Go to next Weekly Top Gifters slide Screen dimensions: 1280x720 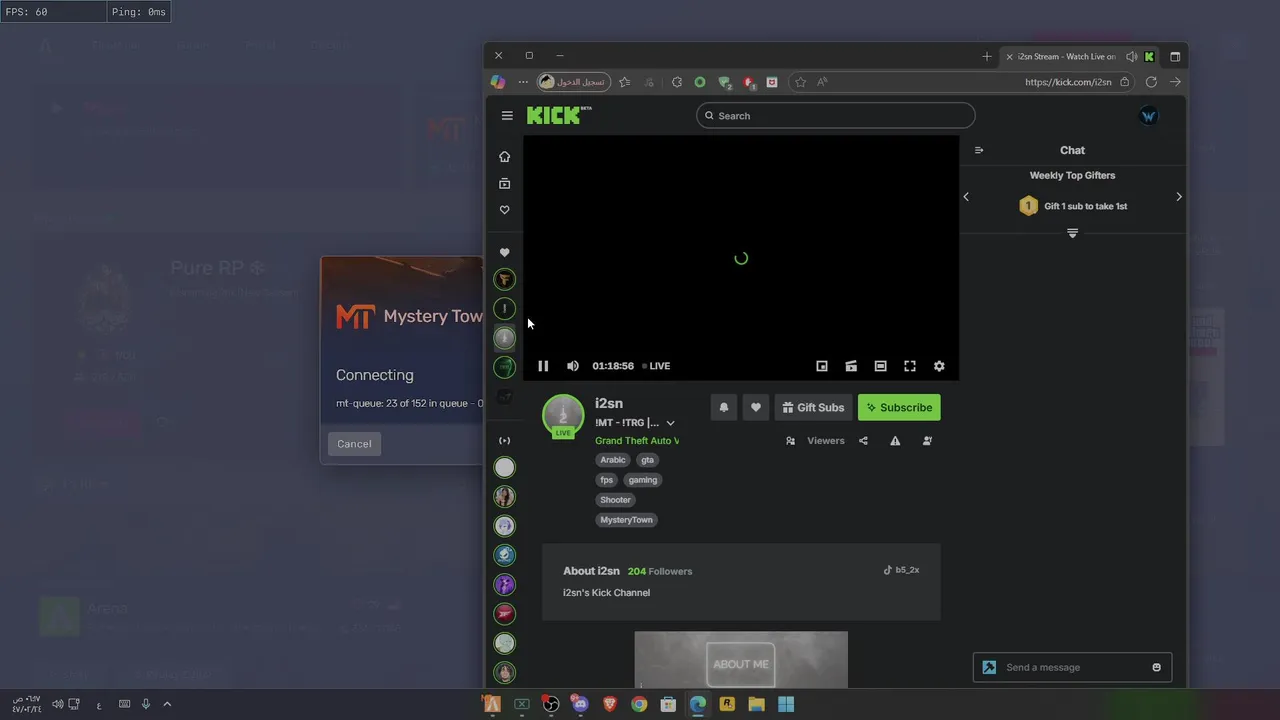click(x=1179, y=197)
